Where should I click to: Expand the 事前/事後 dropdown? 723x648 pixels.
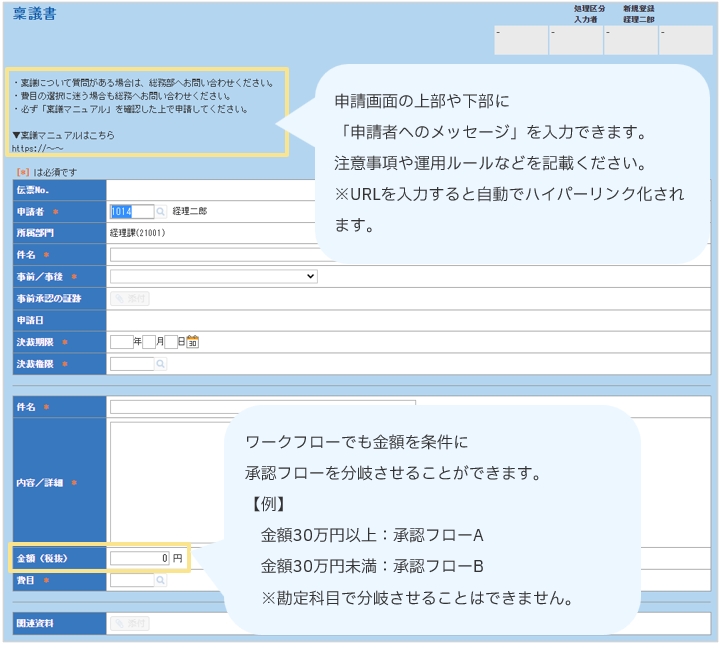click(x=213, y=276)
